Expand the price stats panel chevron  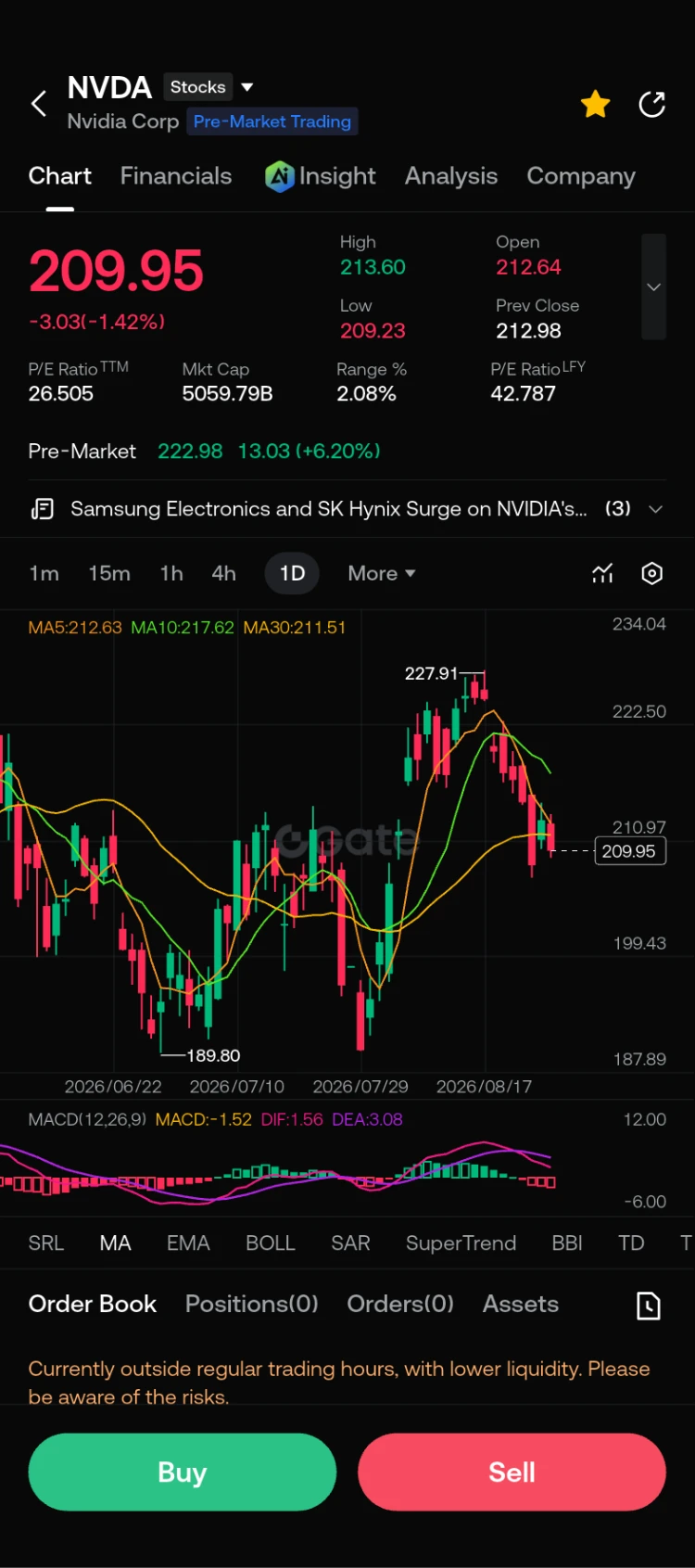[653, 287]
